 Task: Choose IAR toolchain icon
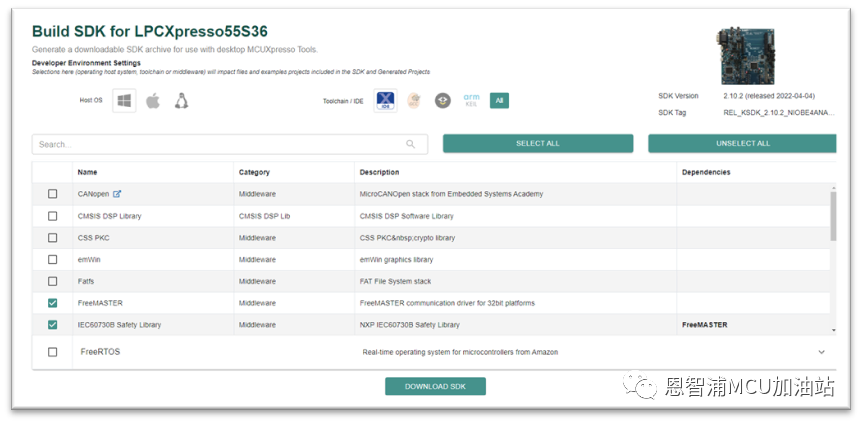pos(443,101)
